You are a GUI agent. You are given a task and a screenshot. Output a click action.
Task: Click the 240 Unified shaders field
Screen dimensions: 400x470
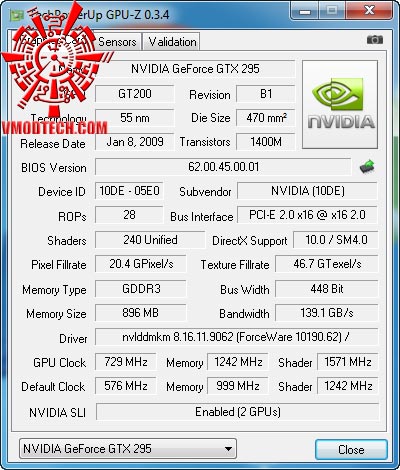[150, 240]
